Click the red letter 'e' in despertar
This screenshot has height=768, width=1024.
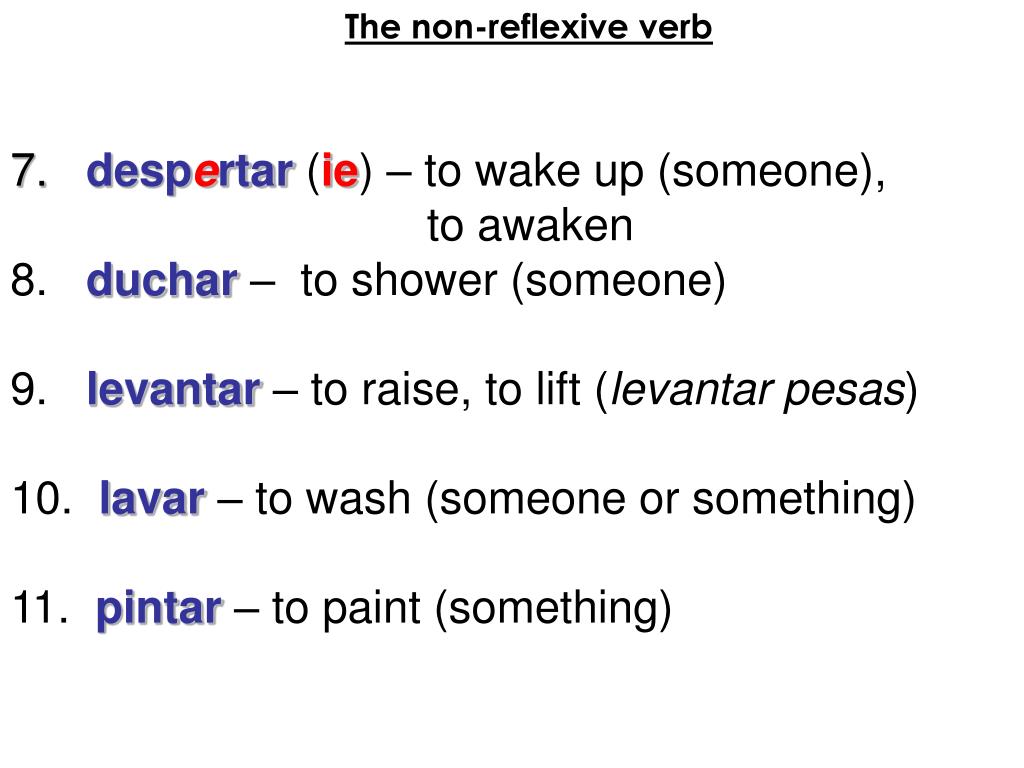click(x=205, y=172)
